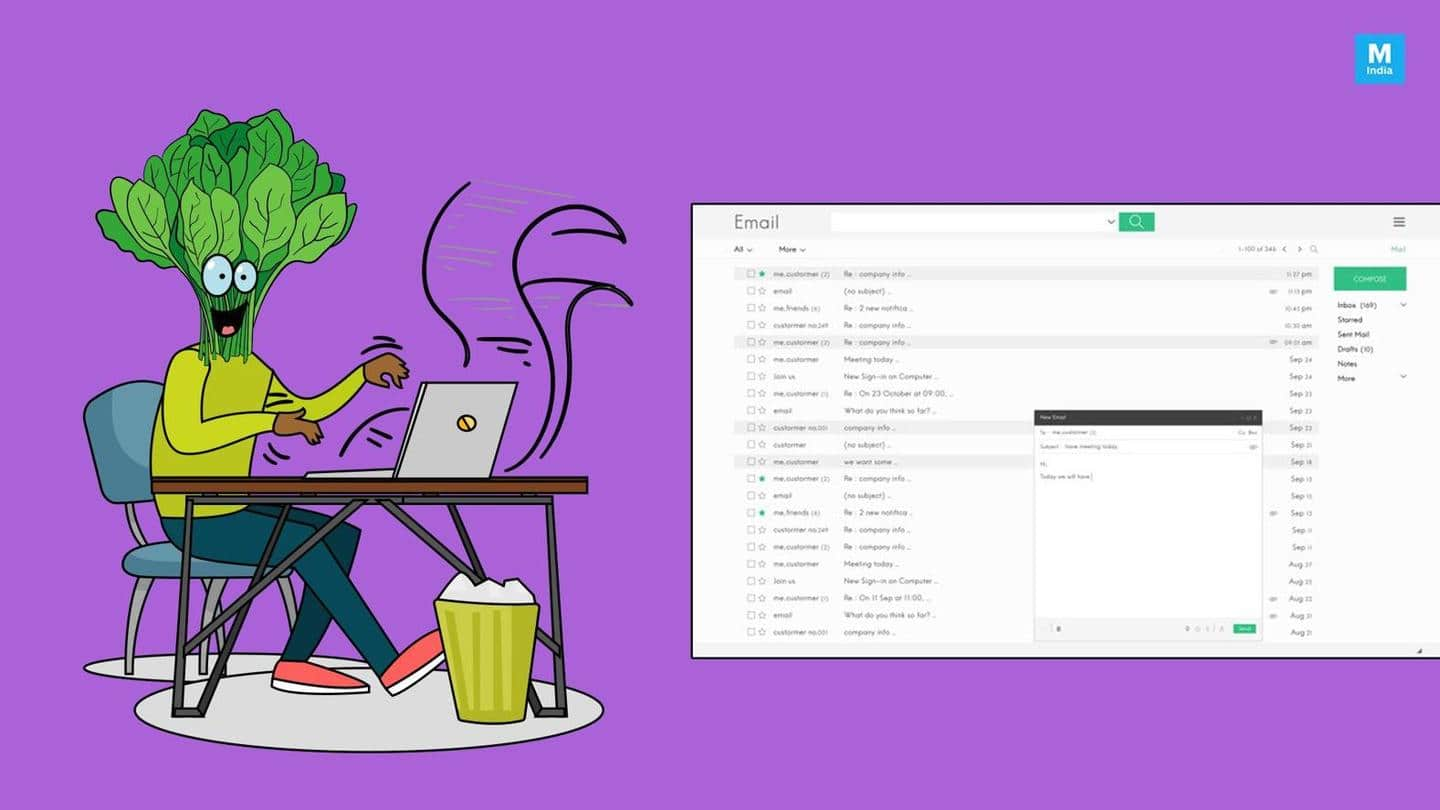This screenshot has width=1440, height=810.
Task: Click into the Email search field
Action: [x=968, y=222]
